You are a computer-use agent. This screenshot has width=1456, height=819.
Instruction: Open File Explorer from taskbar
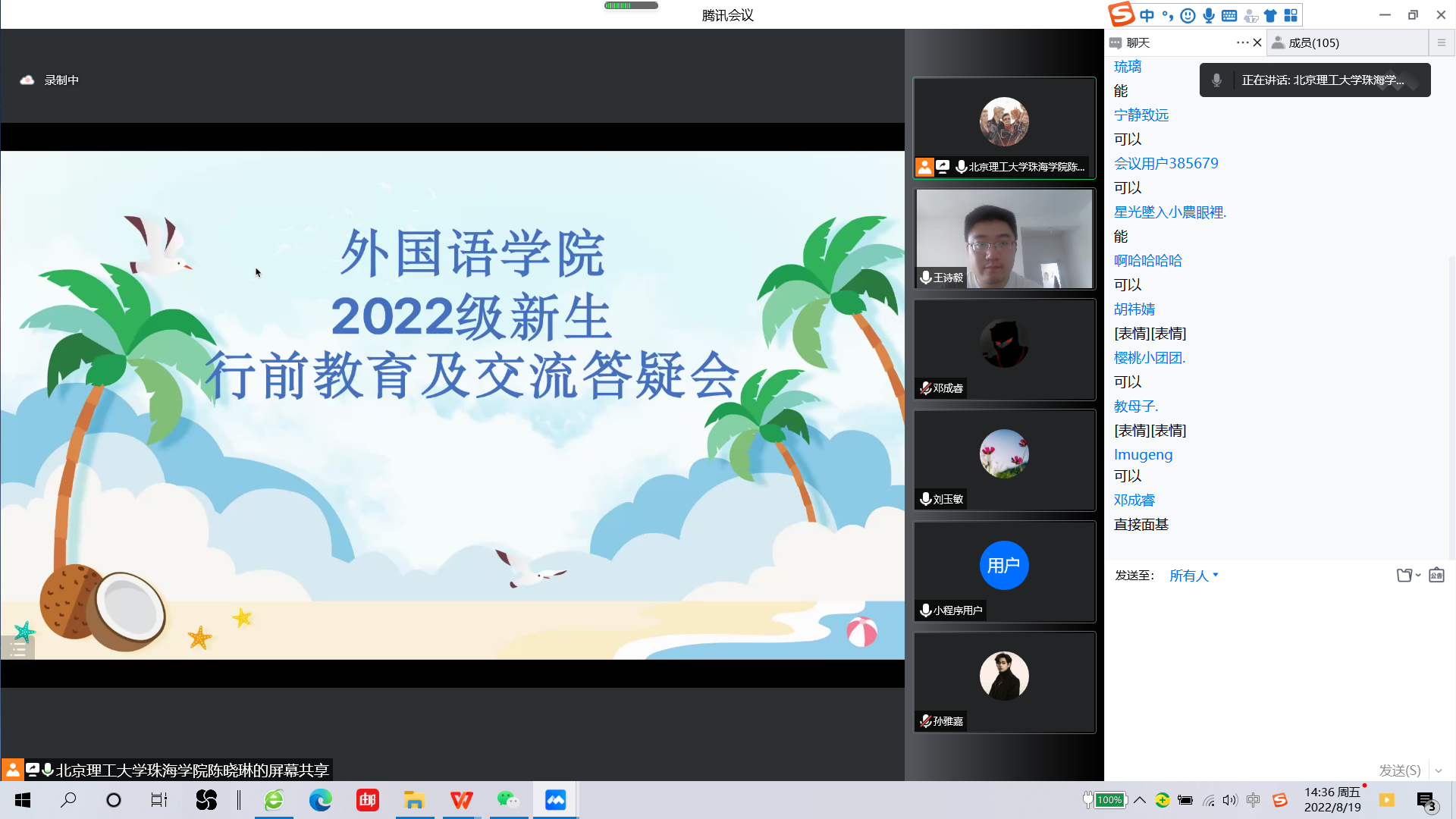click(x=414, y=800)
